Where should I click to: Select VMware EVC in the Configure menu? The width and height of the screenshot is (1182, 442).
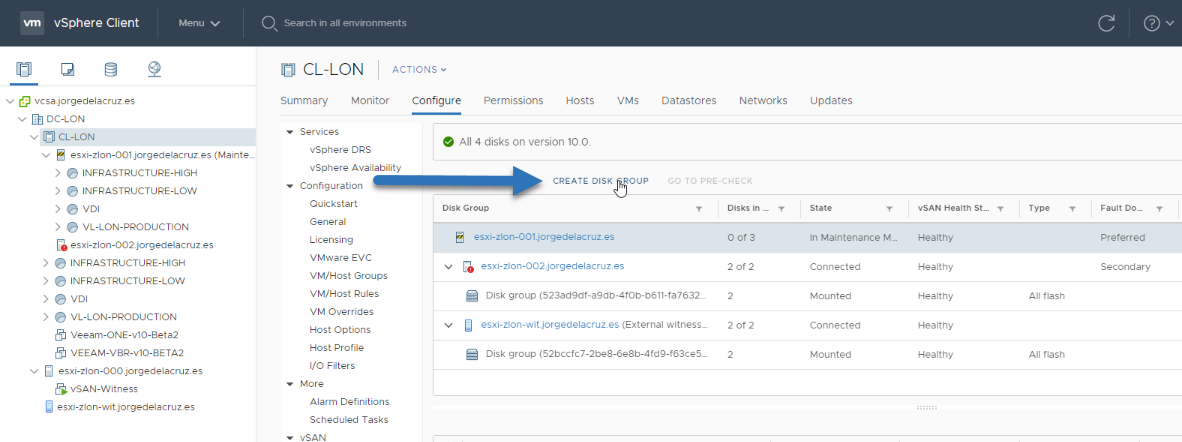[341, 257]
